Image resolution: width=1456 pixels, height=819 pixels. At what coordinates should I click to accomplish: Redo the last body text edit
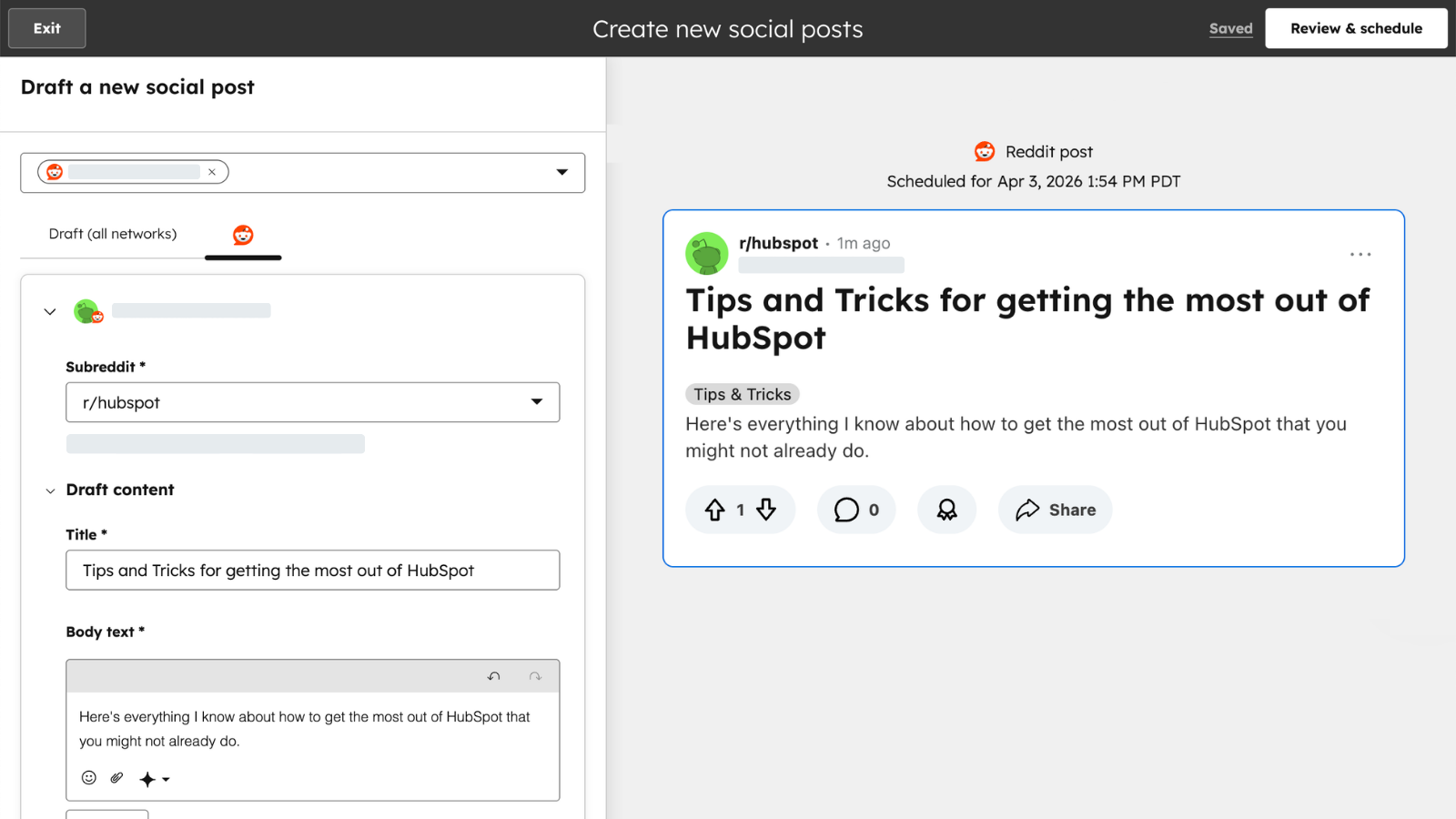(534, 676)
